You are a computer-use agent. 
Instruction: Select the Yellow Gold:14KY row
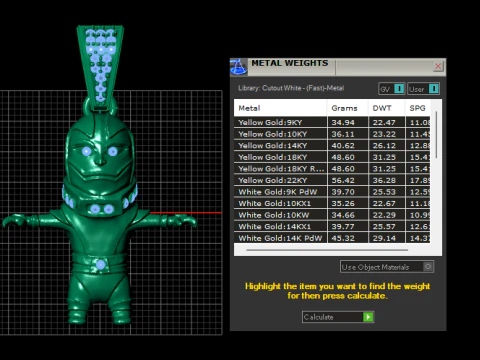332,146
